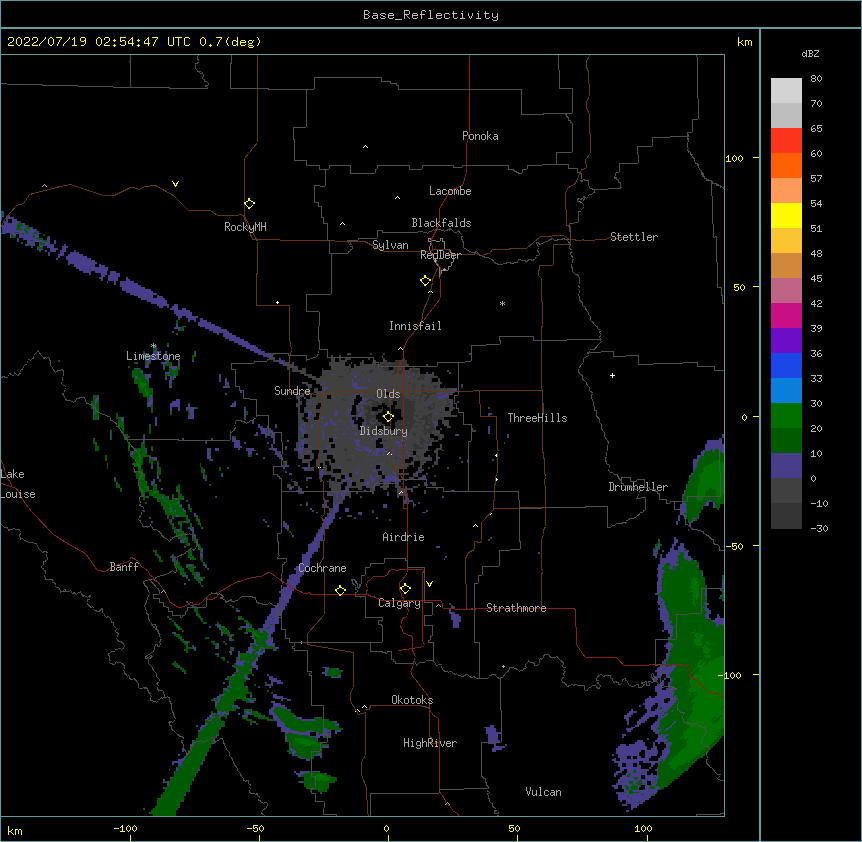Screen dimensions: 862x842
Task: Click the white plus marker north of Drumheller
Action: [x=612, y=375]
